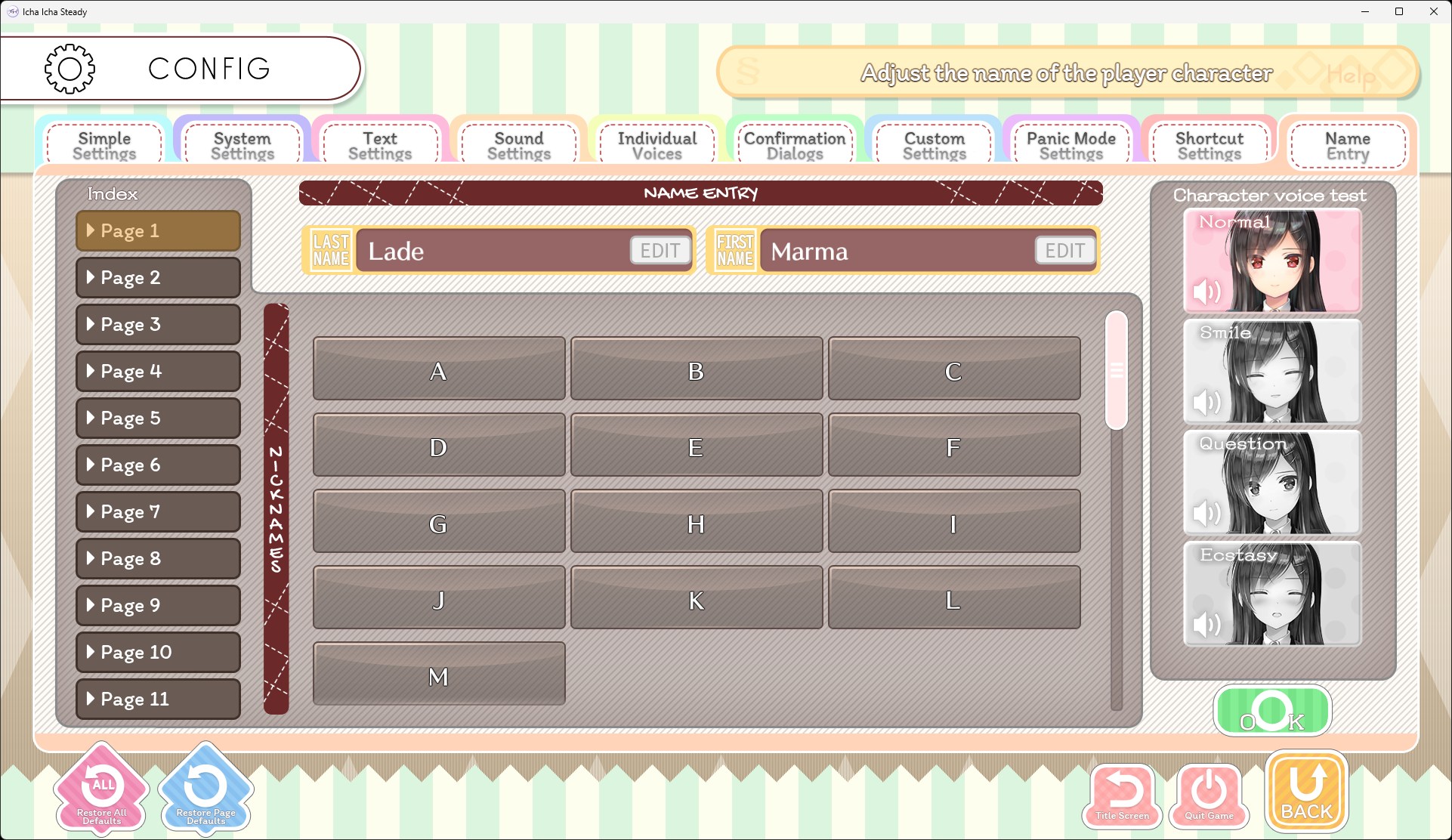Edit the first name Marma
This screenshot has height=840, width=1452.
click(x=1065, y=251)
